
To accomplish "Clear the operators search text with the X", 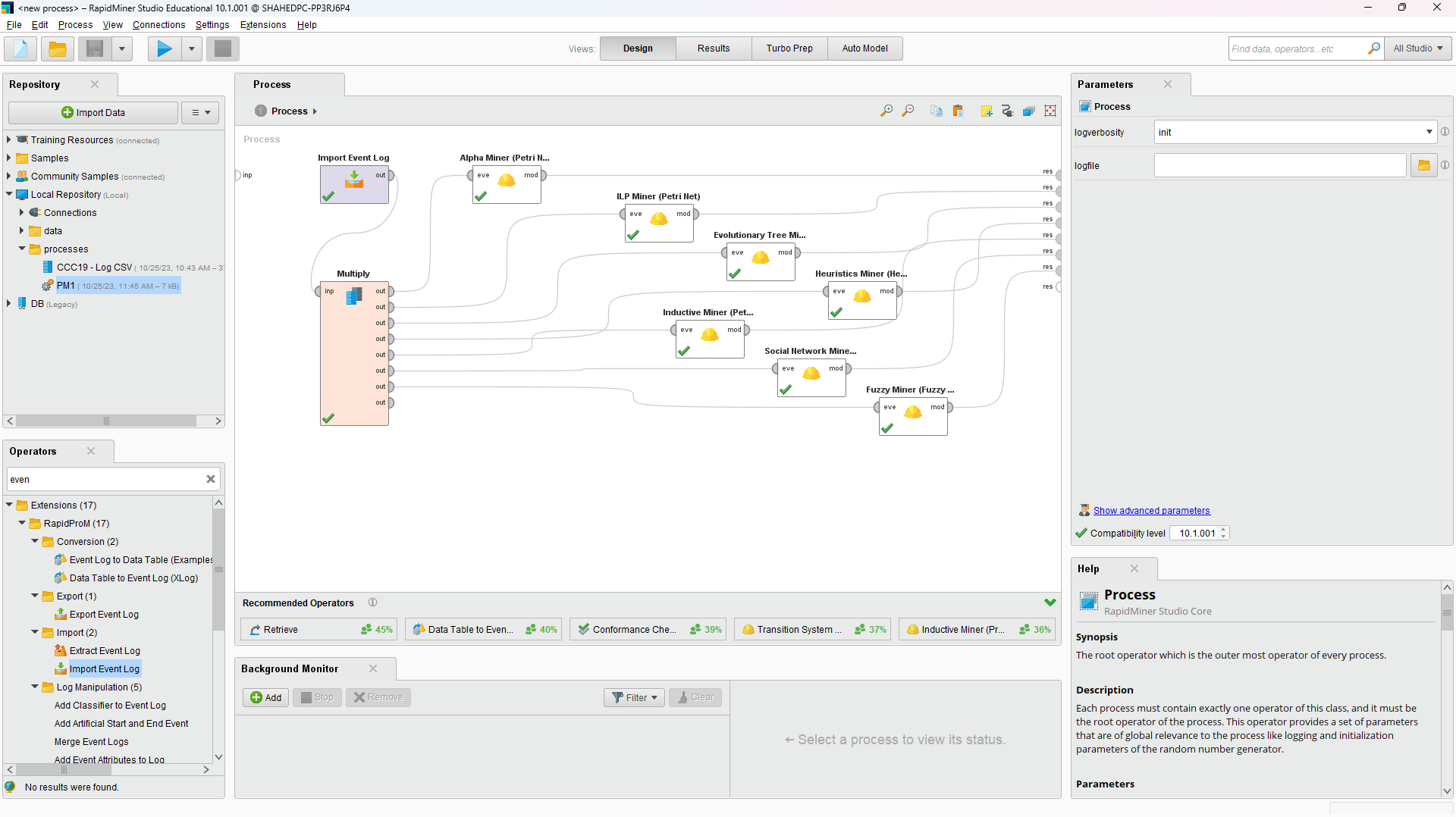I will pyautogui.click(x=211, y=479).
